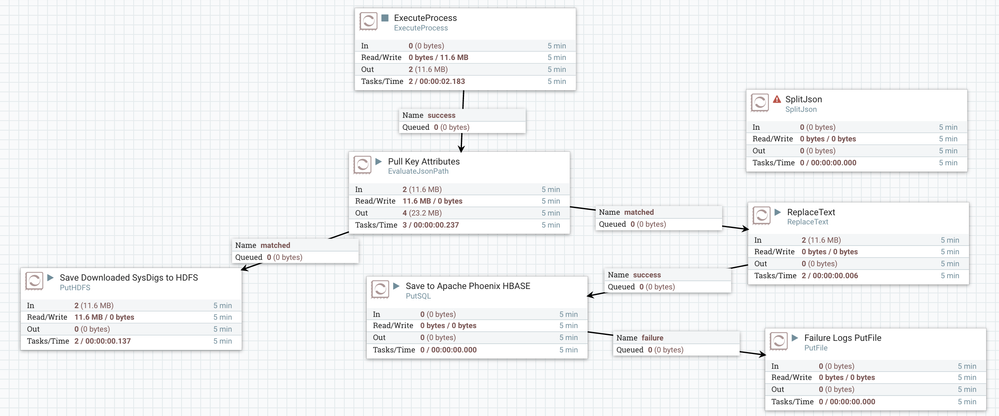The height and width of the screenshot is (416, 999).
Task: Click the red warning triangle on SplitJson
Action: pyautogui.click(x=777, y=99)
